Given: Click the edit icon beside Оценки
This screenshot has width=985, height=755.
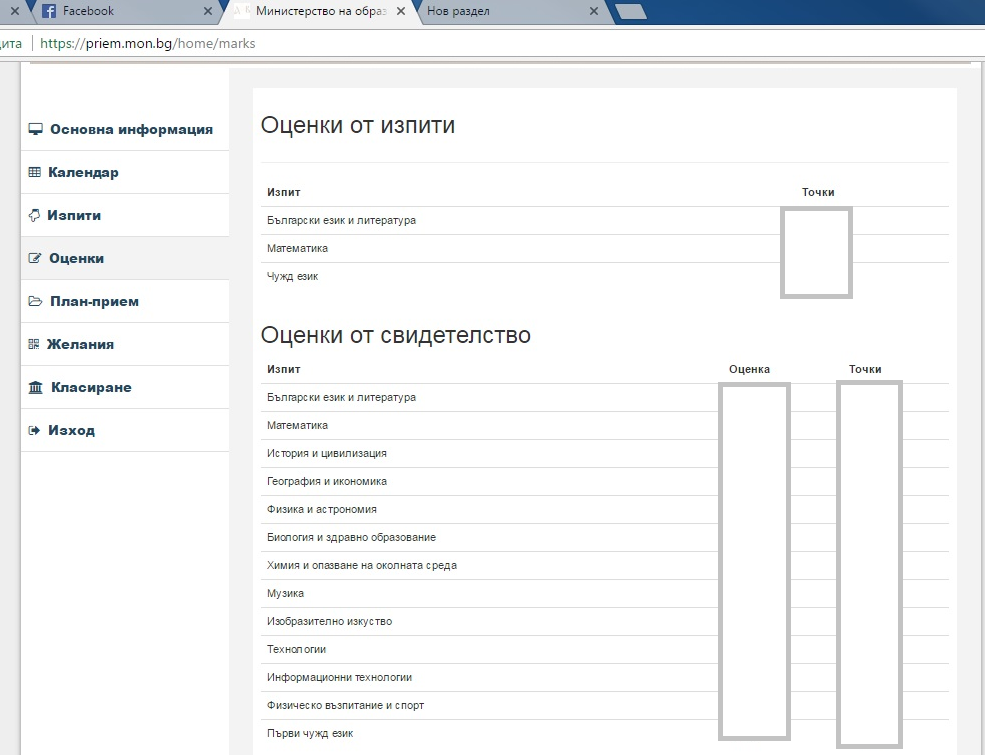Looking at the screenshot, I should [35, 258].
